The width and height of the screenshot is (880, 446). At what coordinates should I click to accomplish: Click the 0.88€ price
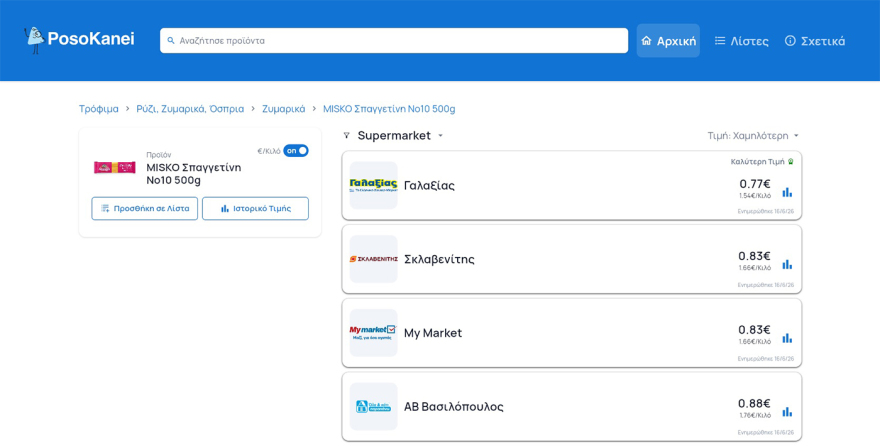pyautogui.click(x=754, y=403)
